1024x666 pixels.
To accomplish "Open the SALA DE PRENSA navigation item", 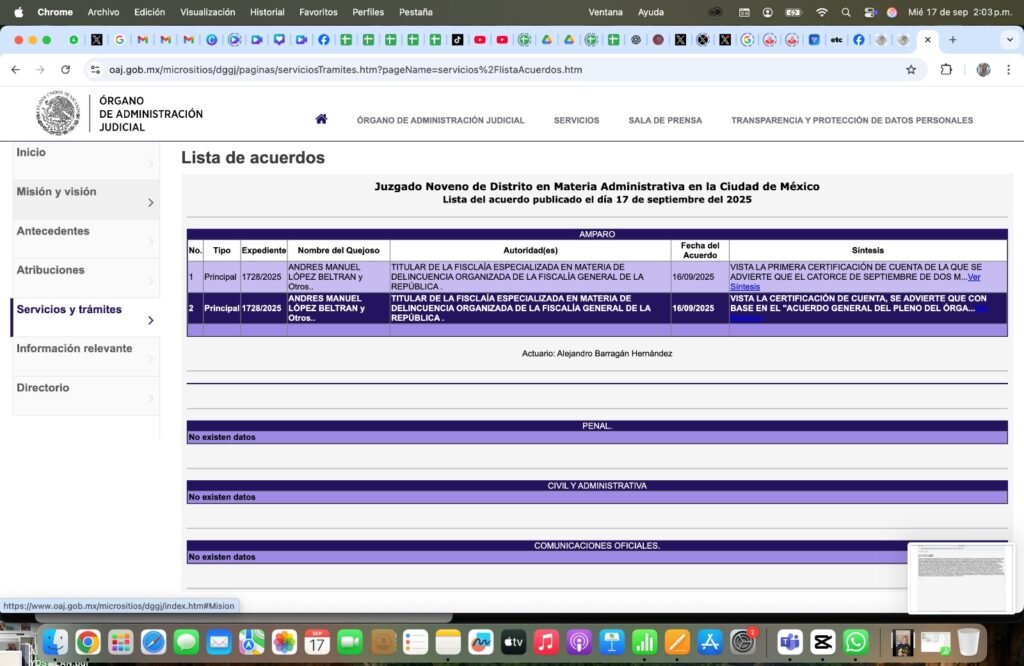I will tap(665, 120).
